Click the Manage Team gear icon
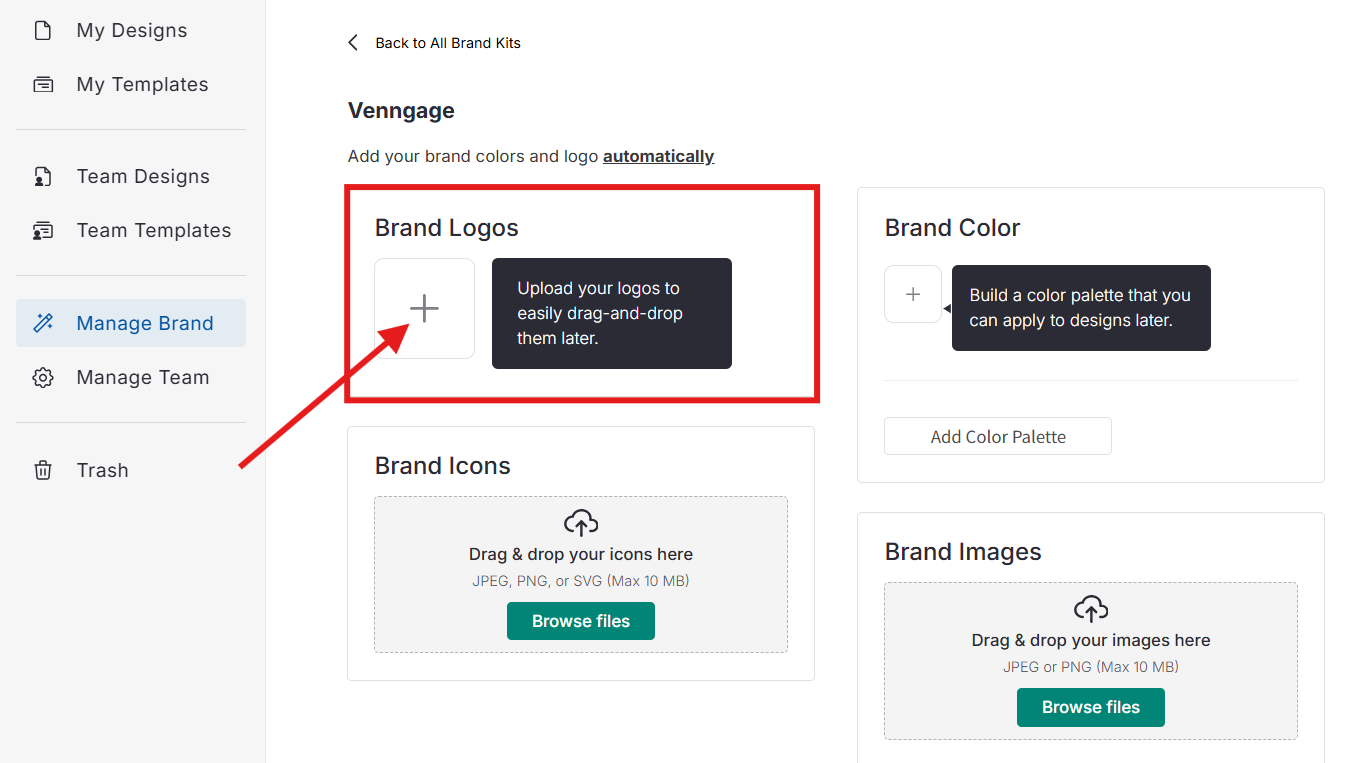The height and width of the screenshot is (763, 1351). 43,378
